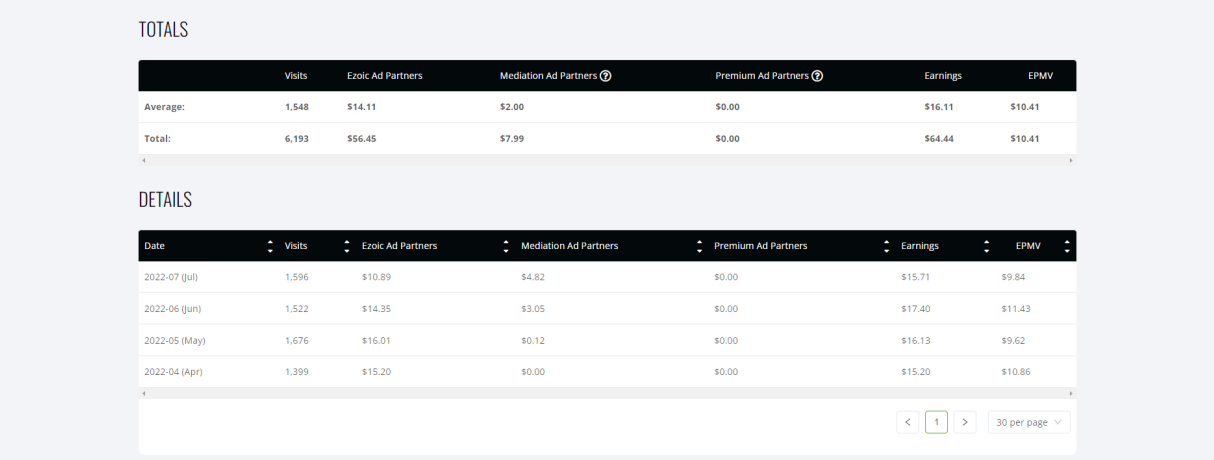The width and height of the screenshot is (1214, 460).
Task: Click Ezoic average value $14.11
Action: coord(361,107)
